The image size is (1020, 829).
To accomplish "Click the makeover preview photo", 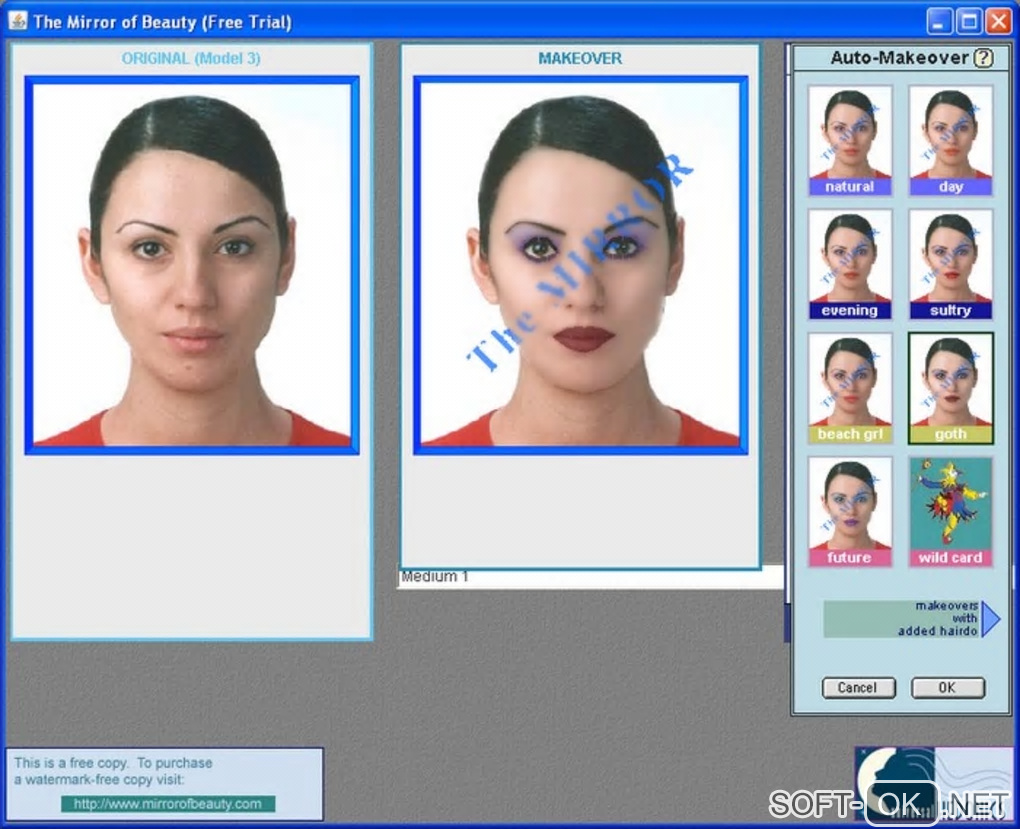I will (580, 265).
